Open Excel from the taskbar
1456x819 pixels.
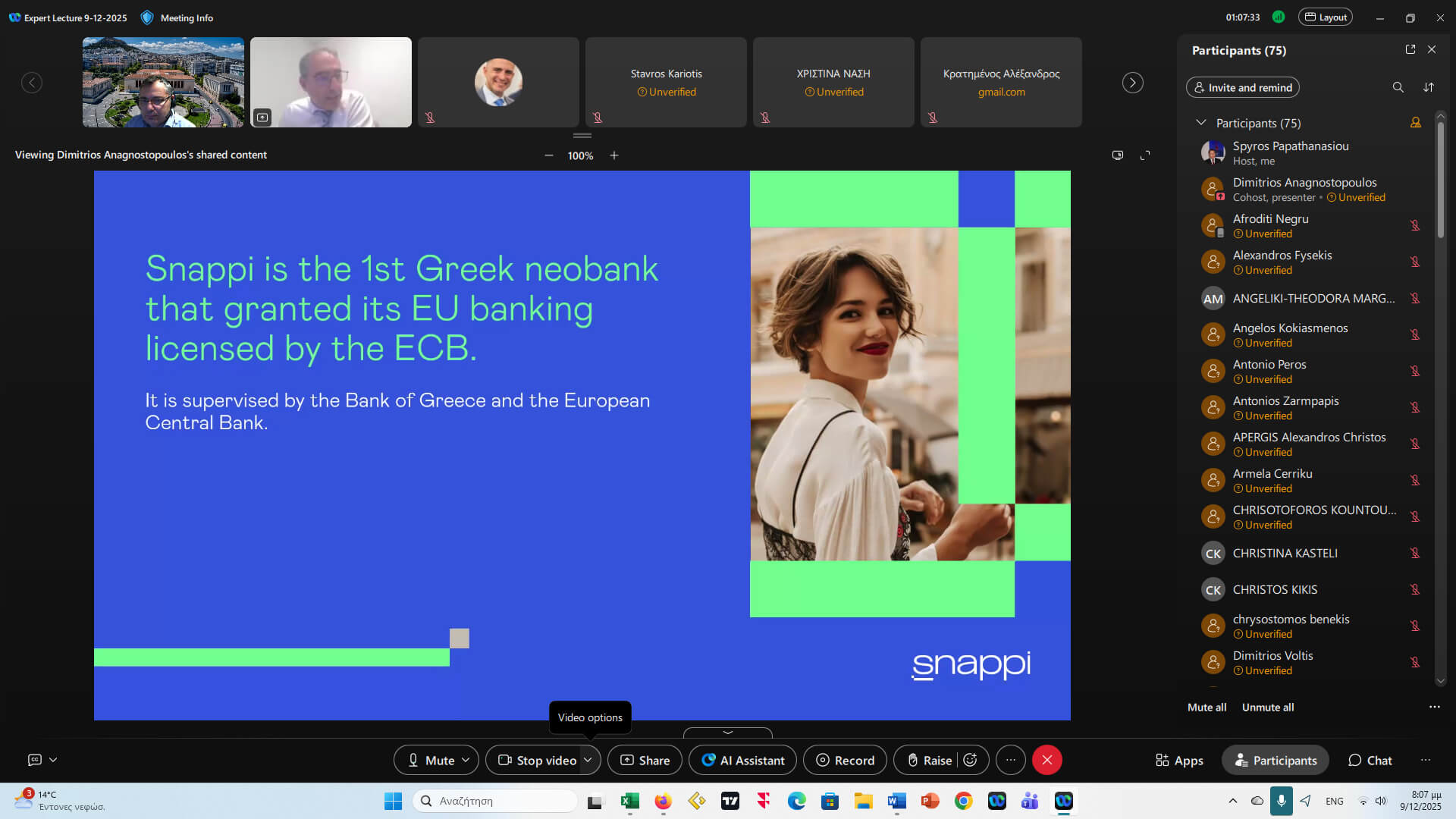[x=629, y=801]
